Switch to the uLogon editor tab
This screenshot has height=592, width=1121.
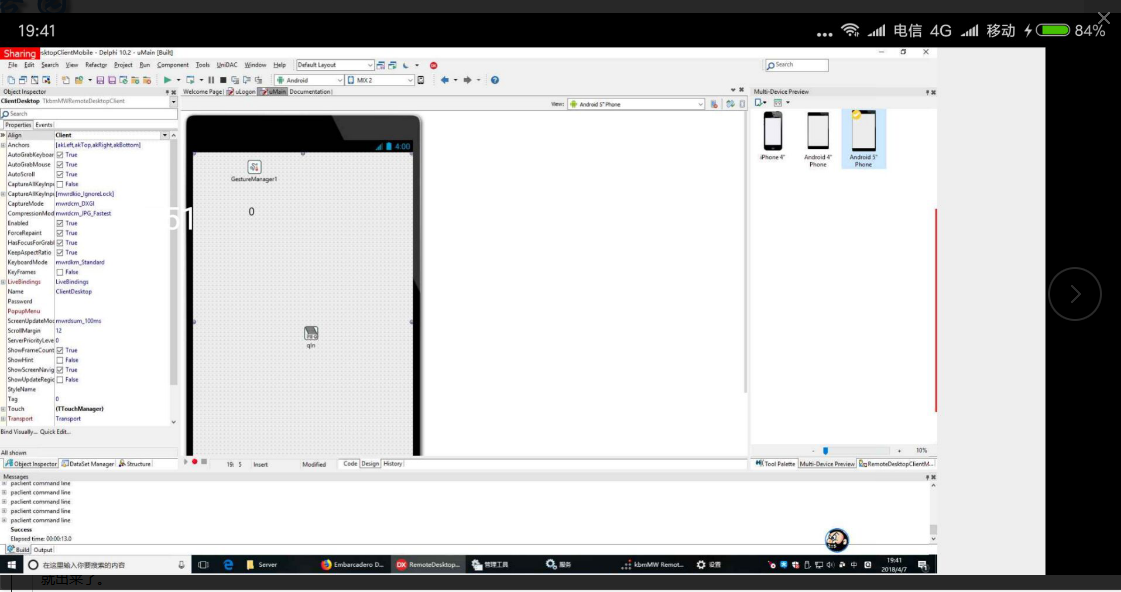(242, 92)
